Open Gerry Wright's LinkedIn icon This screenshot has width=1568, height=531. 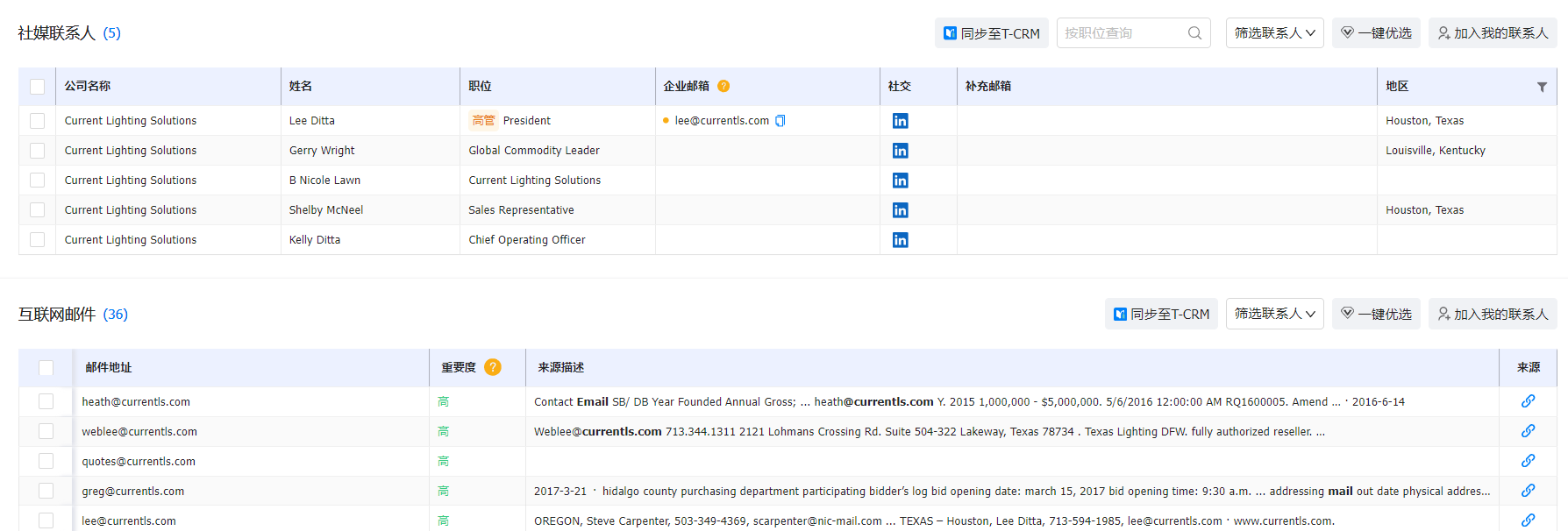(x=900, y=151)
